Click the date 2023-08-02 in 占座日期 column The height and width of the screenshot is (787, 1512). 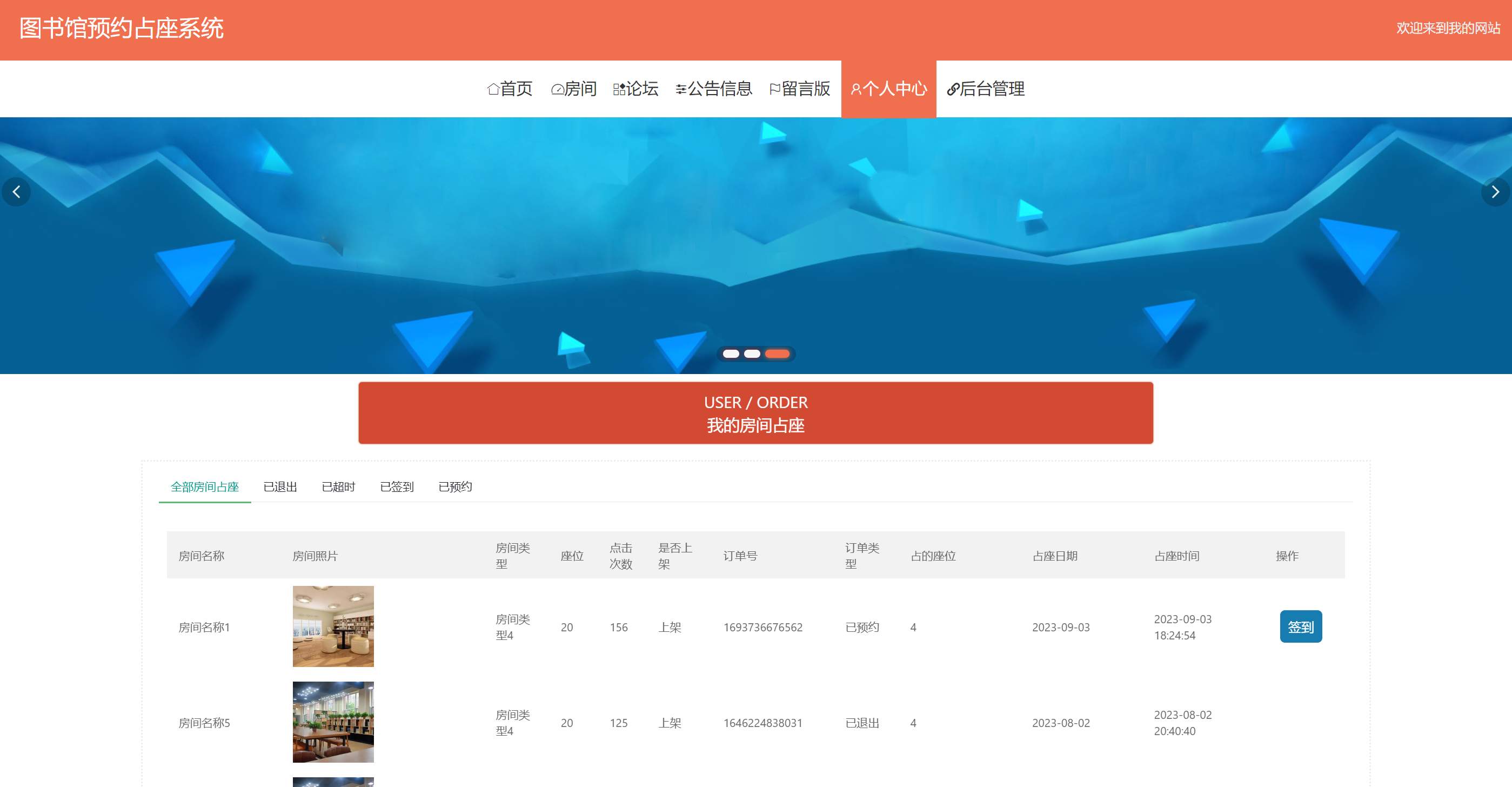pos(1061,723)
